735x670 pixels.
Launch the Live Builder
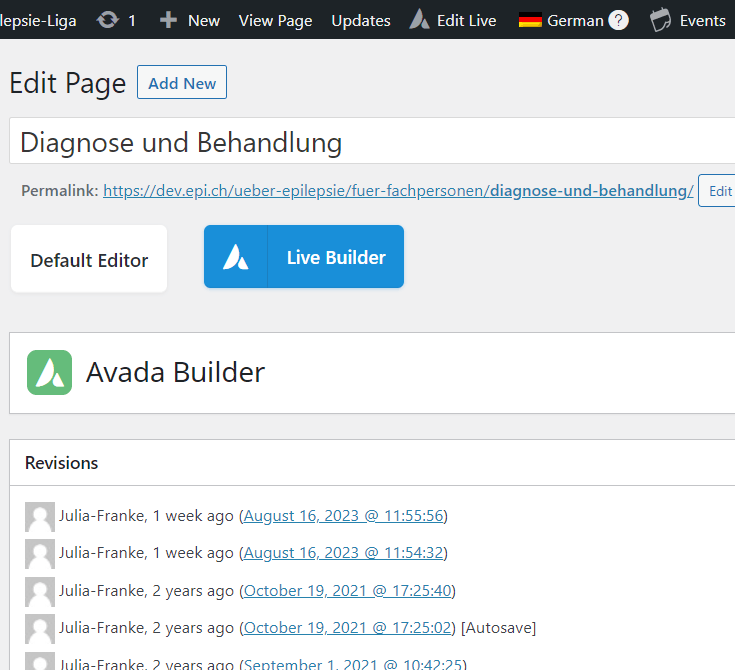click(304, 256)
